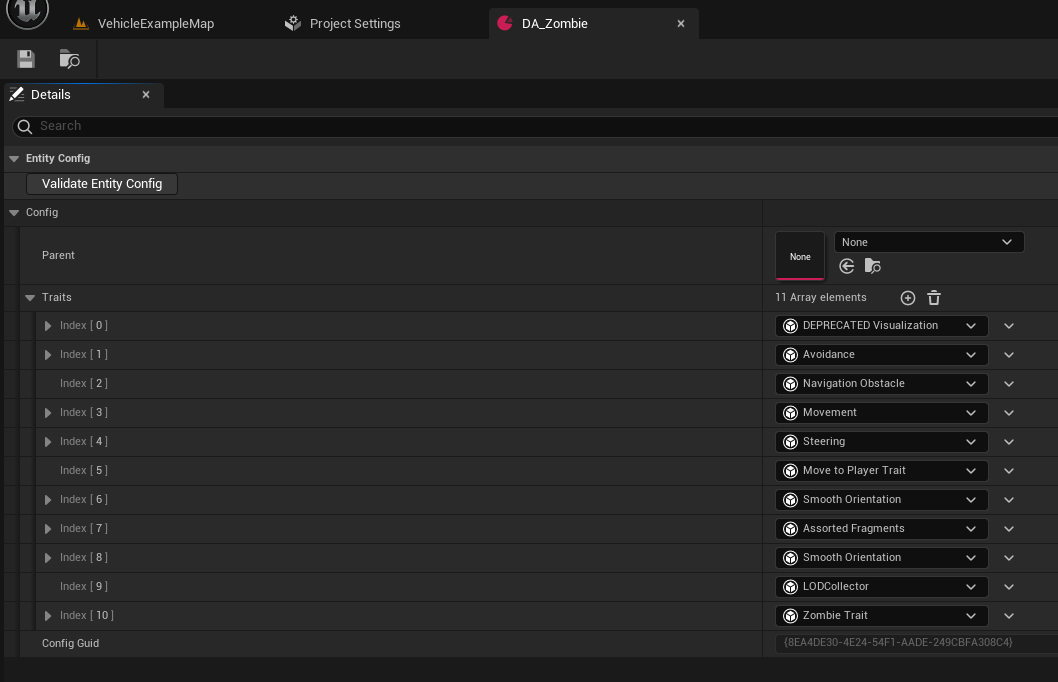Add a new element to Traits array
Viewport: 1058px width, 682px height.
click(x=908, y=298)
